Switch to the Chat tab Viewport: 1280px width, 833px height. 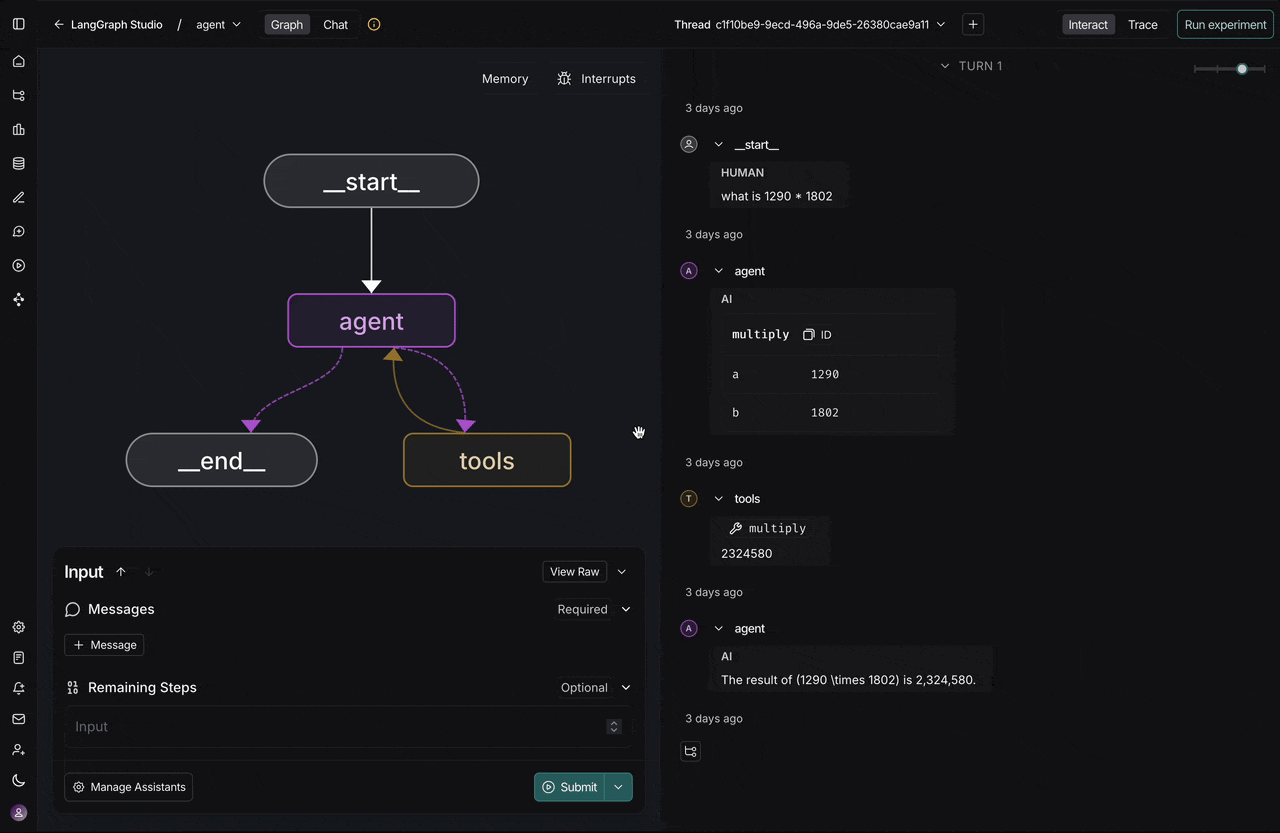[x=335, y=24]
